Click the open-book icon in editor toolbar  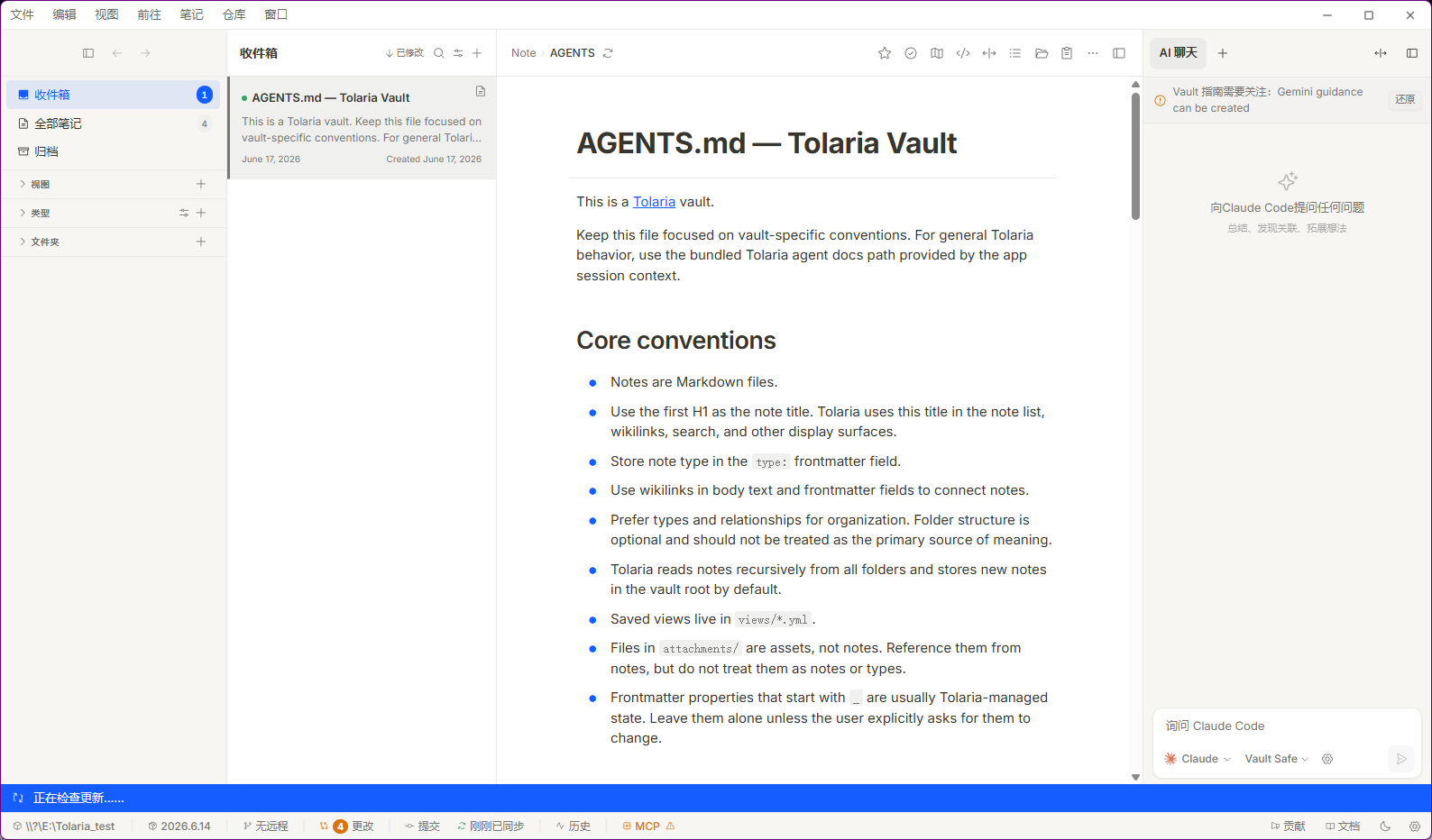pyautogui.click(x=937, y=53)
